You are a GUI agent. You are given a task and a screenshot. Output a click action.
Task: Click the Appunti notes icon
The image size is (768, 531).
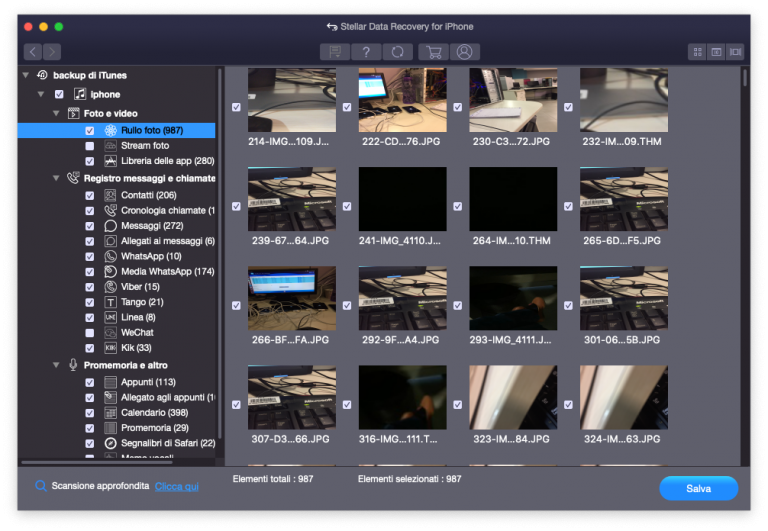coord(111,382)
